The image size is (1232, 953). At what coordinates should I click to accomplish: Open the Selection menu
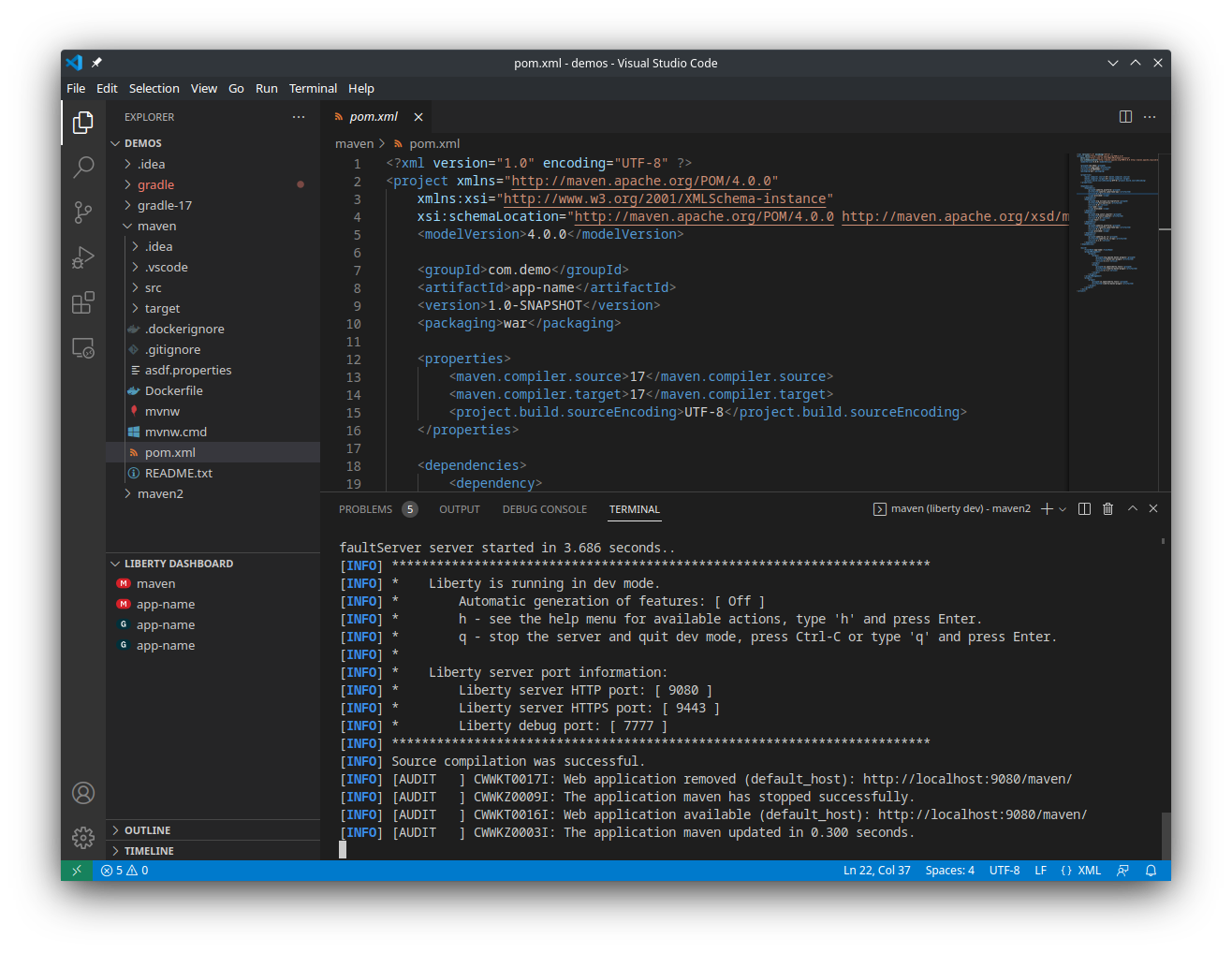click(x=154, y=88)
